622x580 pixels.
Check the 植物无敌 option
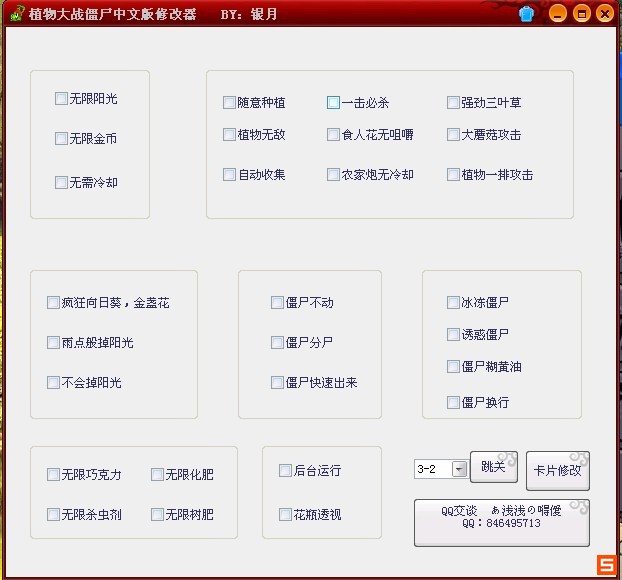coord(229,135)
